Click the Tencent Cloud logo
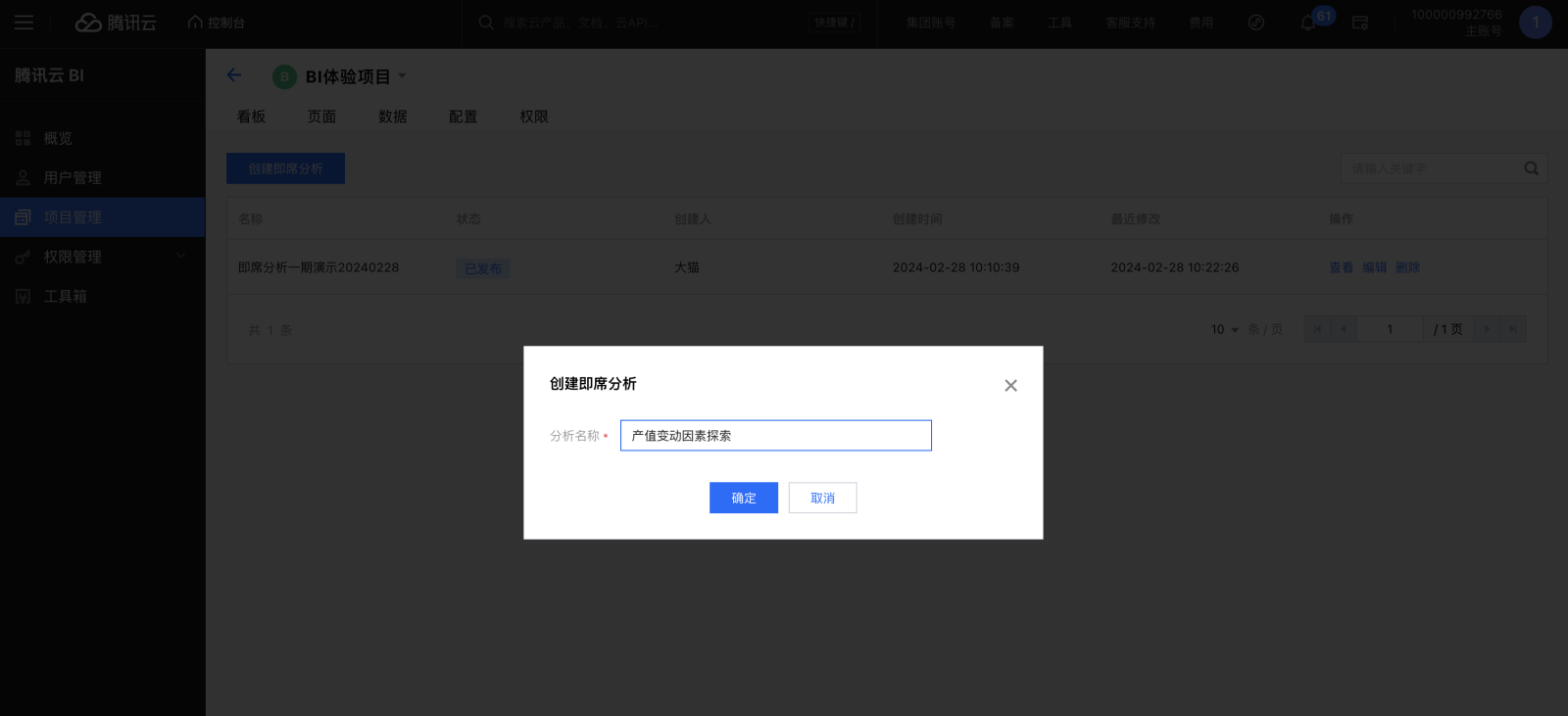The width and height of the screenshot is (1568, 716). click(116, 23)
